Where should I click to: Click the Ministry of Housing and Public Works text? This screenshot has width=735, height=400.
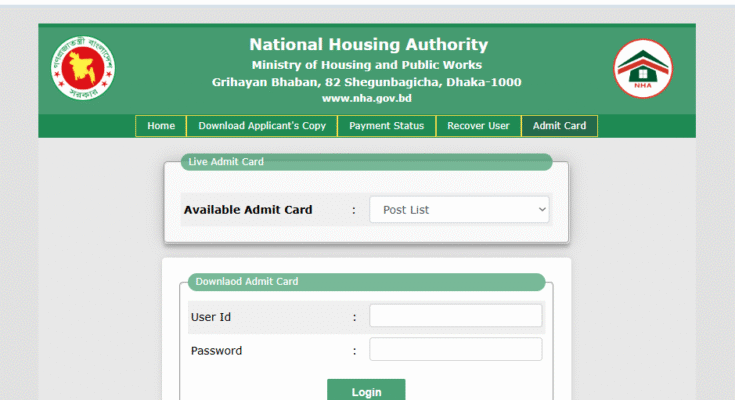point(367,65)
